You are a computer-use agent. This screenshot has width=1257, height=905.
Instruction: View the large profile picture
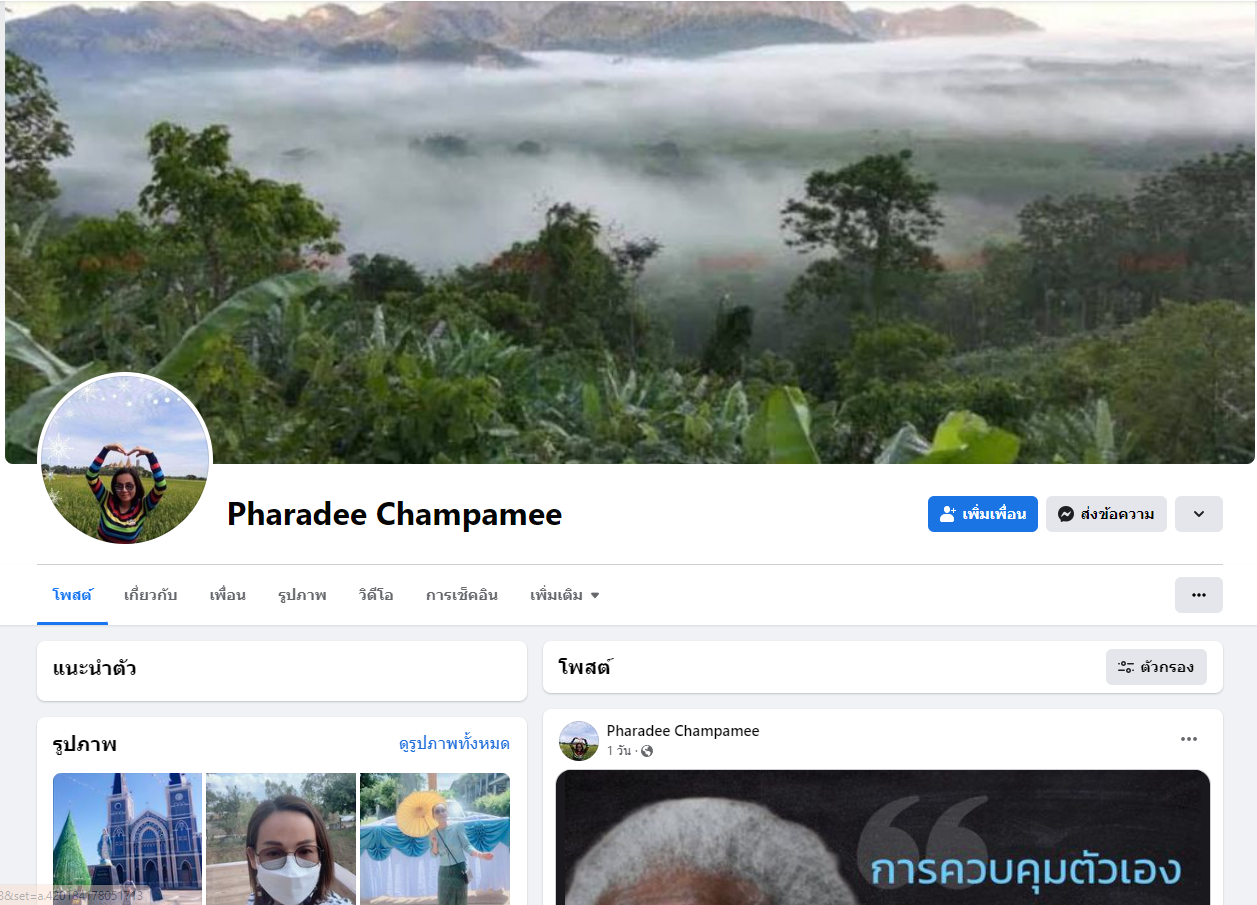(x=125, y=460)
